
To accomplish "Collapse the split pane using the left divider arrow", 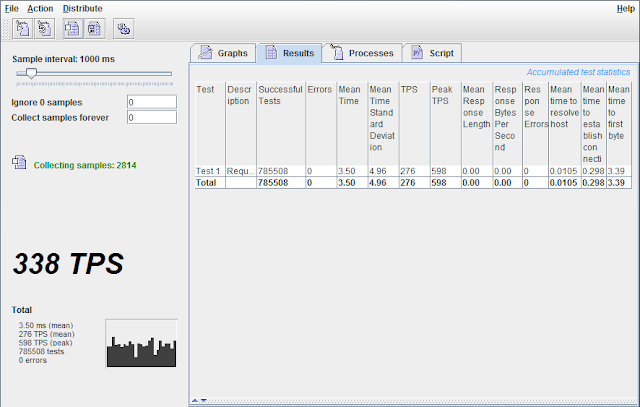I will click(194, 400).
